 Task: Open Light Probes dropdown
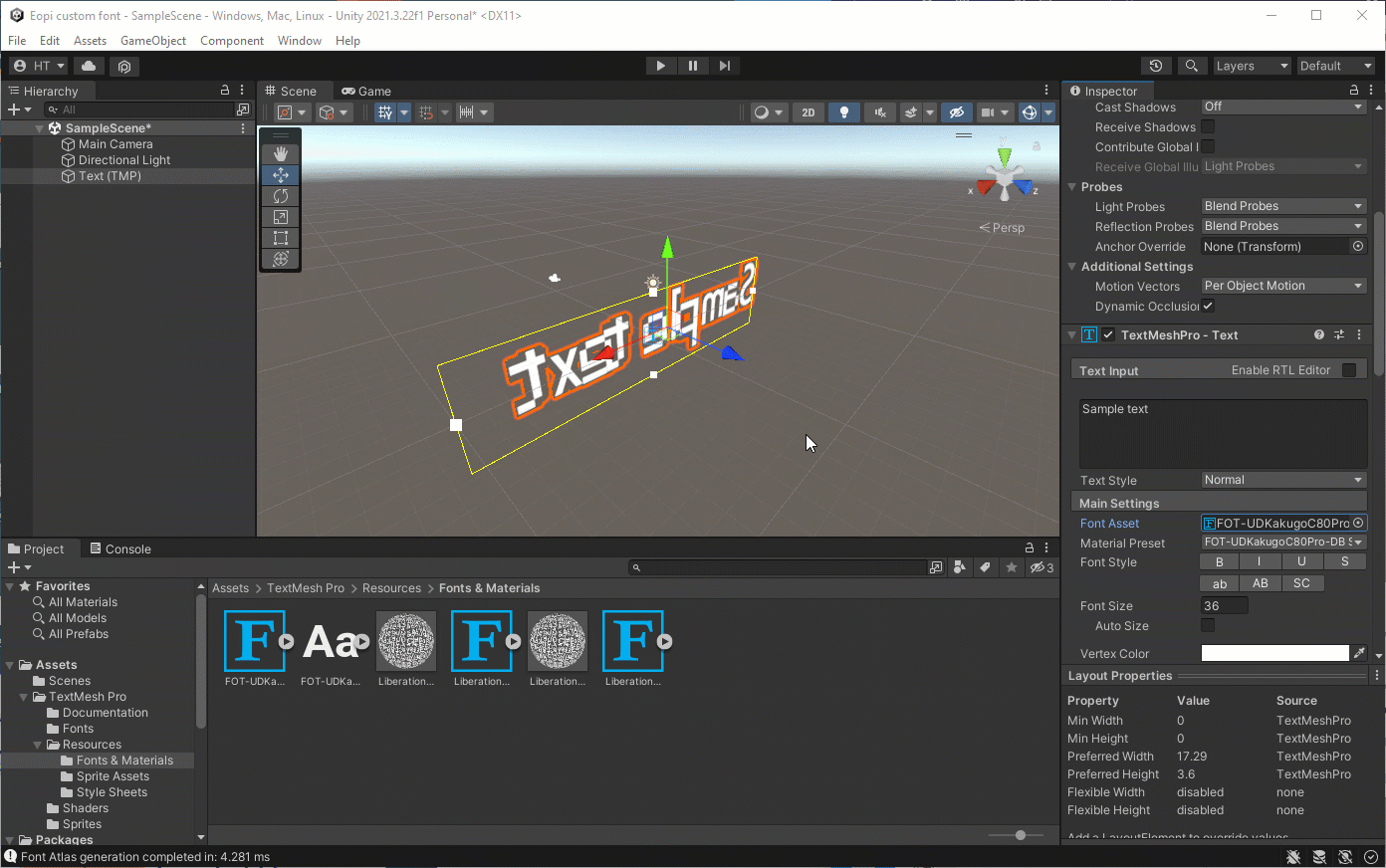coord(1283,206)
